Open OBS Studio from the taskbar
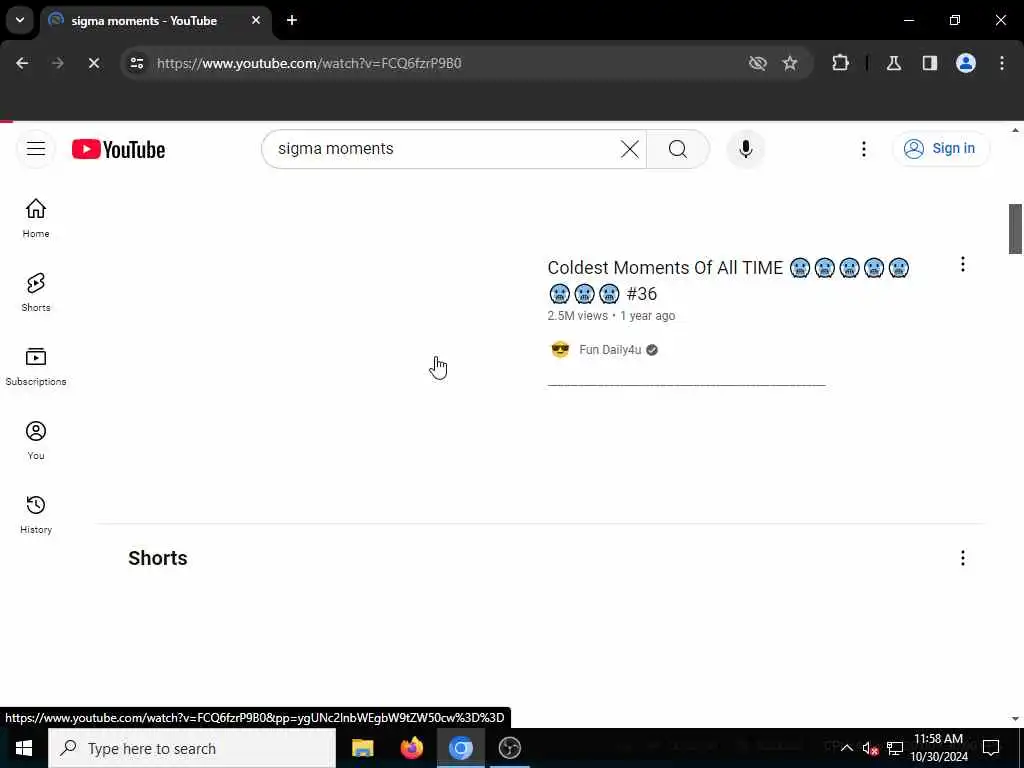This screenshot has width=1024, height=768. click(x=509, y=748)
